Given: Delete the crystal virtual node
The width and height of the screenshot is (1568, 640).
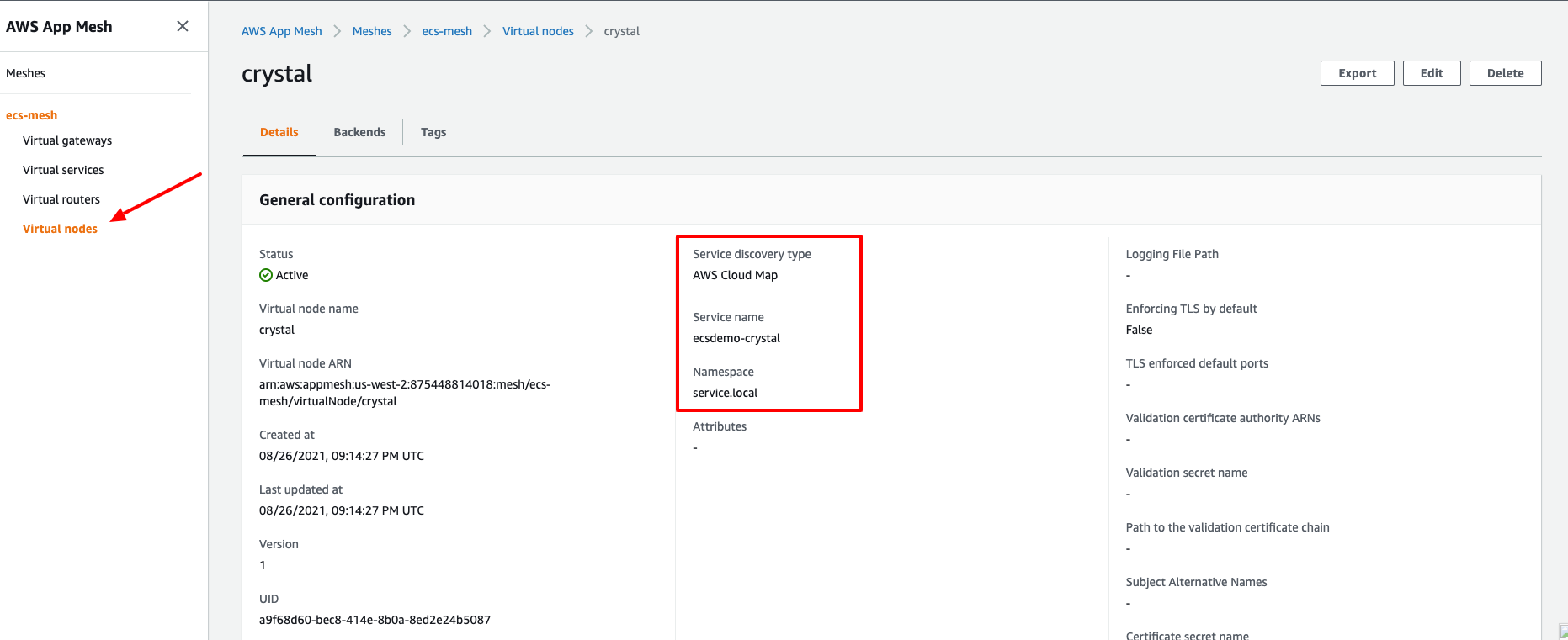Looking at the screenshot, I should click(x=1505, y=73).
